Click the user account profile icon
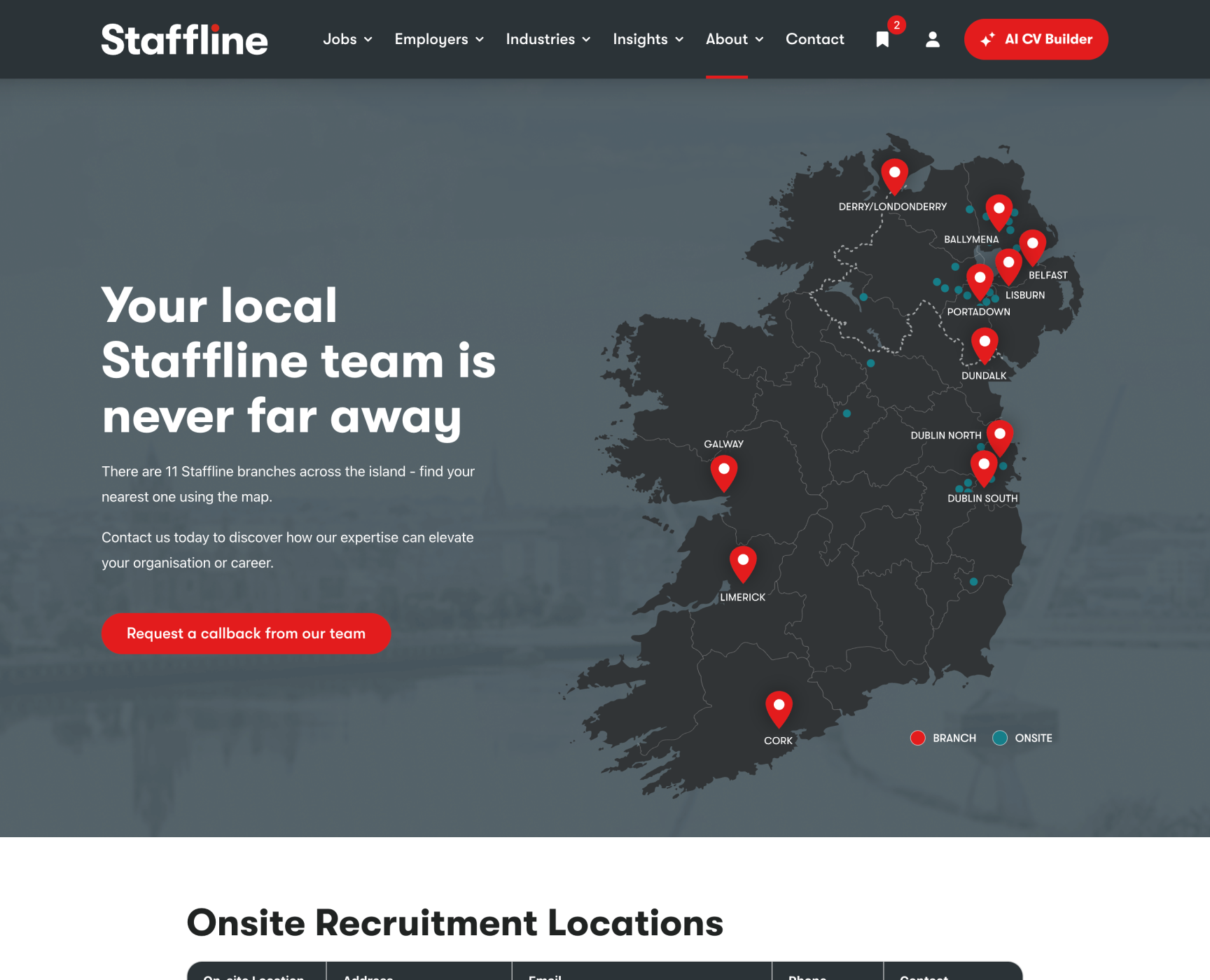The width and height of the screenshot is (1210, 980). click(x=932, y=39)
